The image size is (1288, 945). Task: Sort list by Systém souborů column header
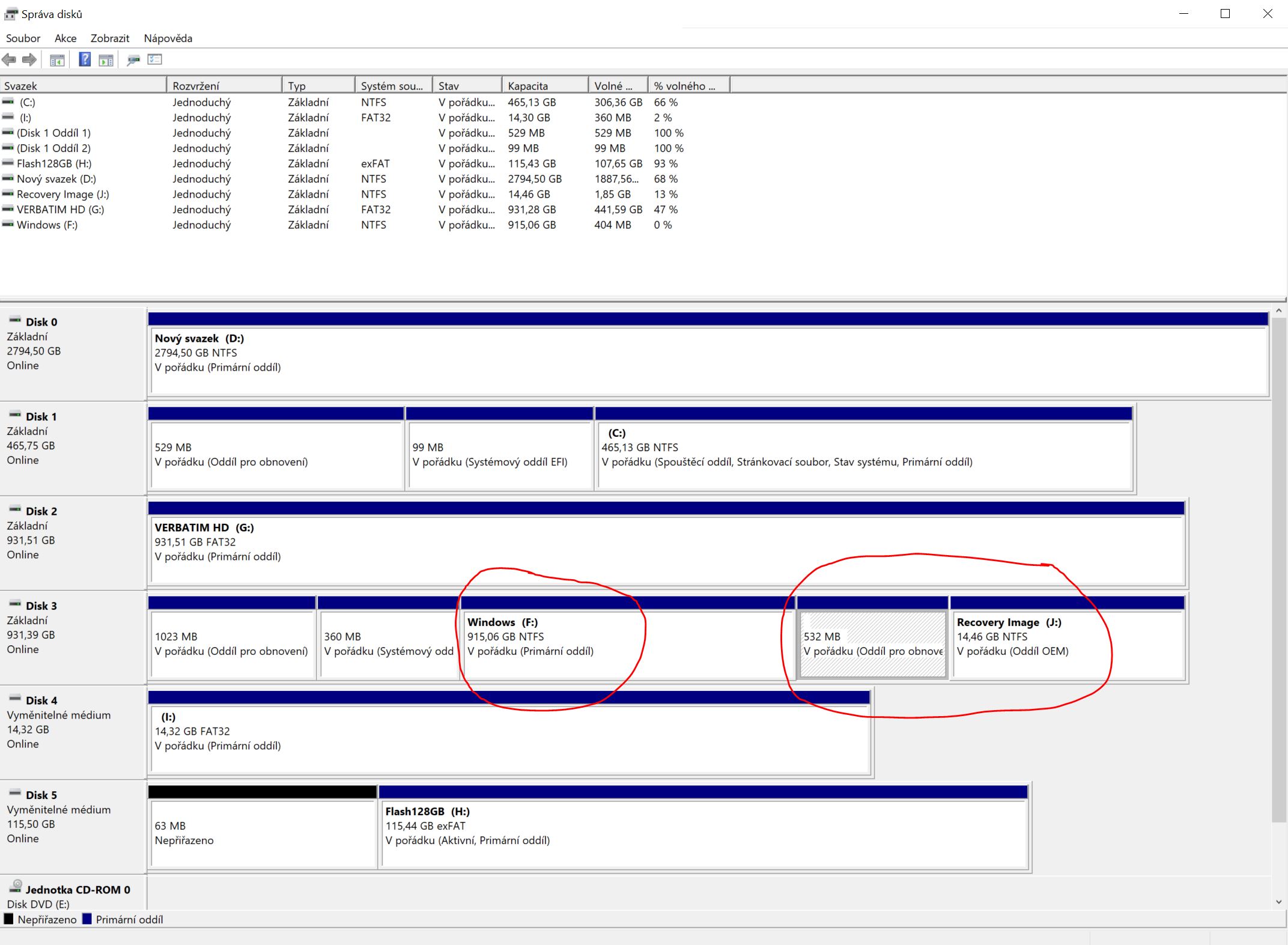(392, 86)
